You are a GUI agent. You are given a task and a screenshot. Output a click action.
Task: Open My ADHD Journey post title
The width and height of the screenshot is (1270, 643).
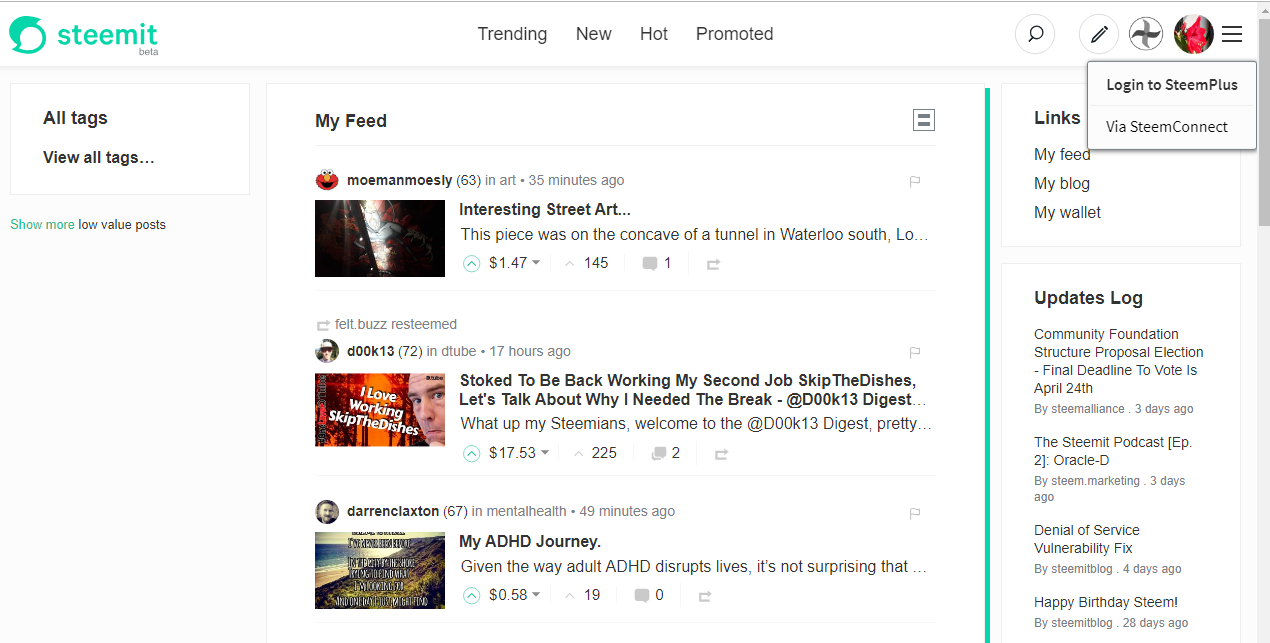530,541
